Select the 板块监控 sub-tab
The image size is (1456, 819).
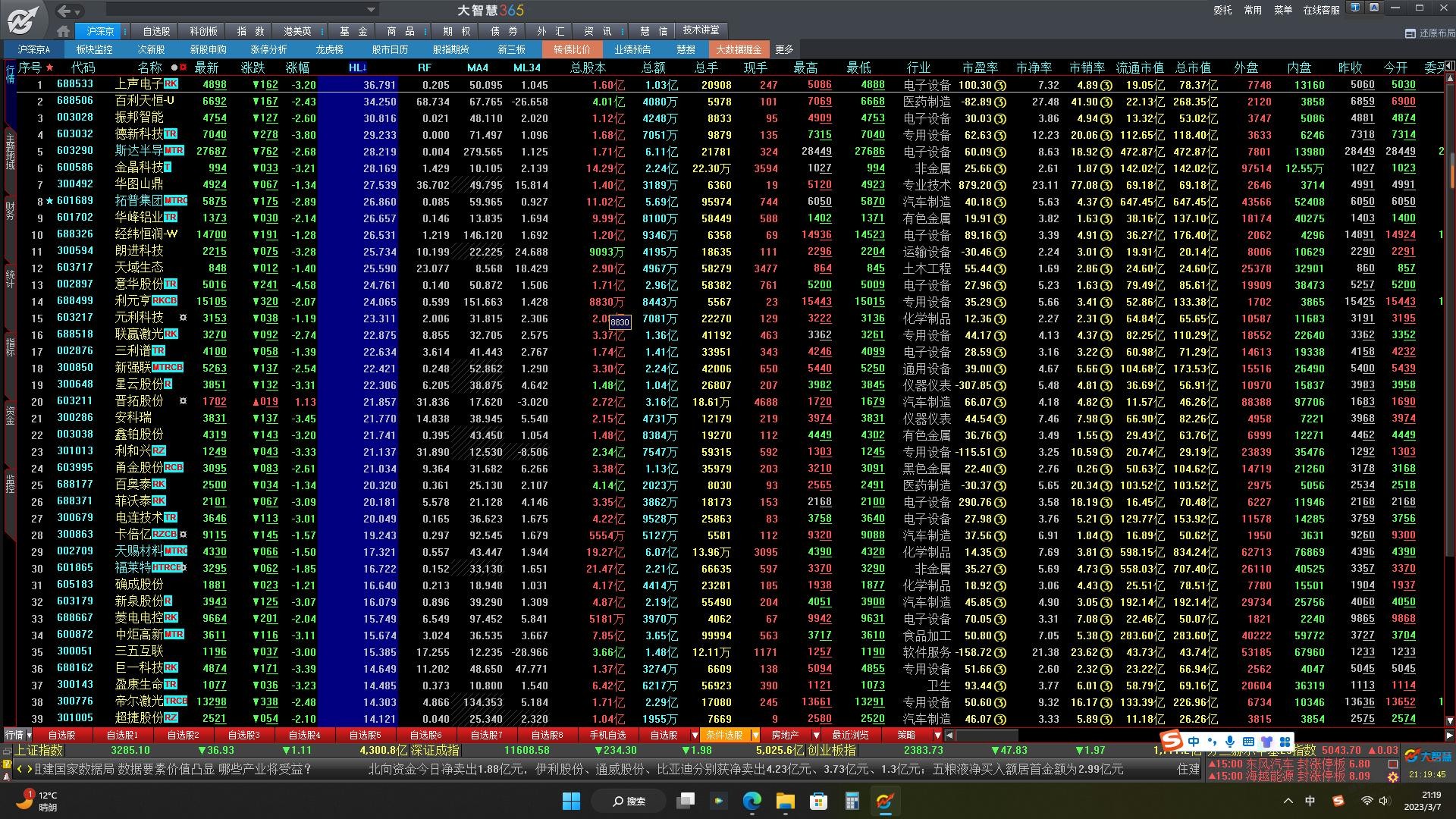94,49
